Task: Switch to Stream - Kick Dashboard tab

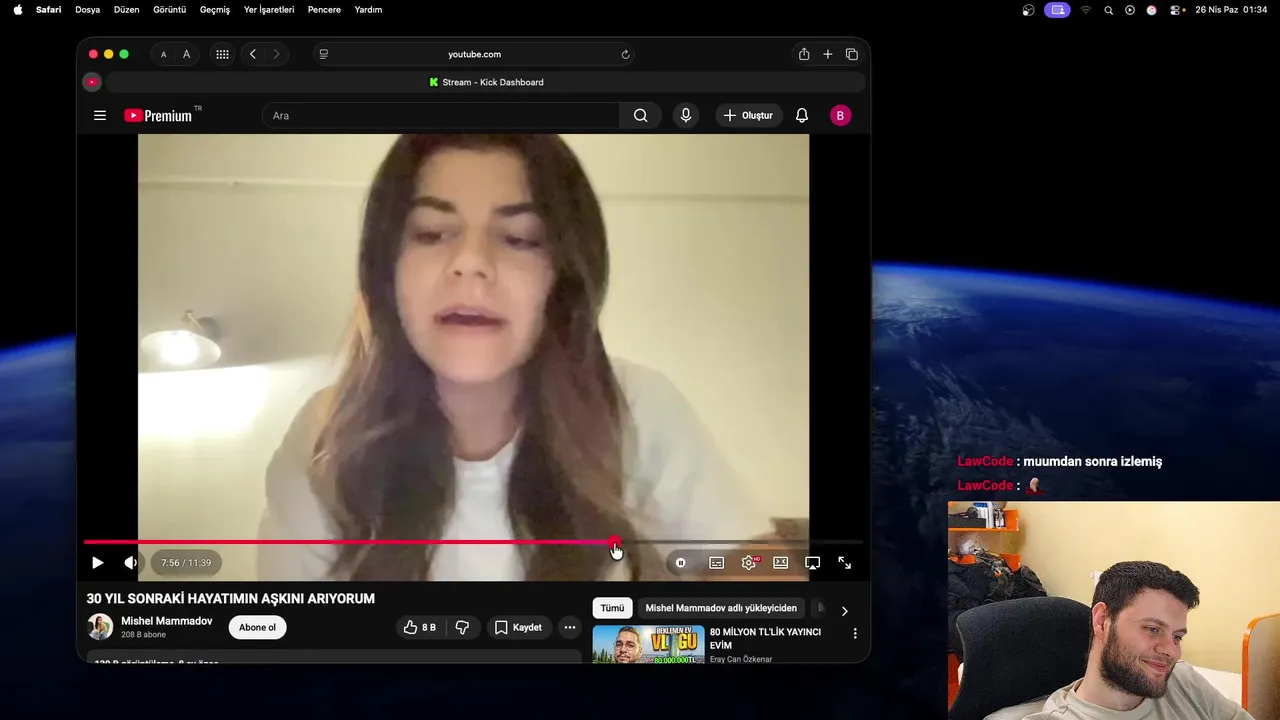Action: point(486,82)
